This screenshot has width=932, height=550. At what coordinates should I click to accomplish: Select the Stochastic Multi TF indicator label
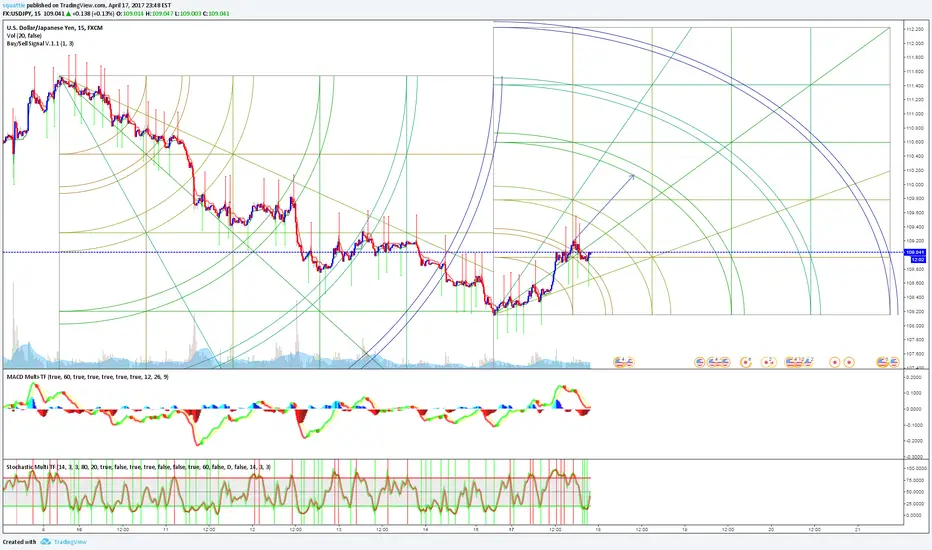pos(138,467)
